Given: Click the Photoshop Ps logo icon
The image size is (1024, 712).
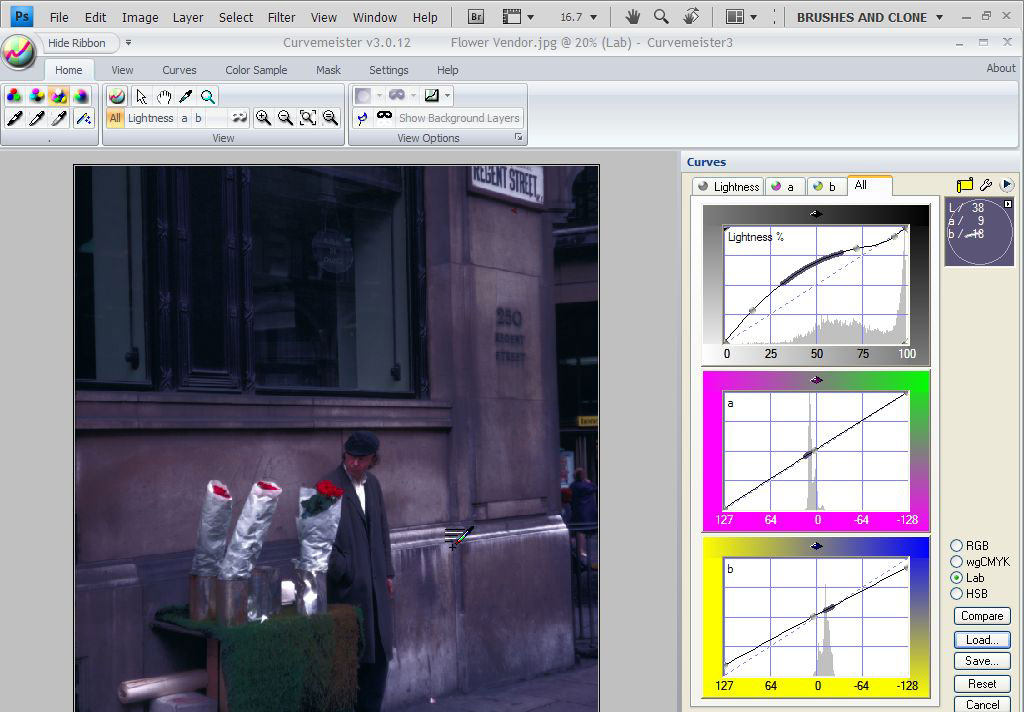Looking at the screenshot, I should pyautogui.click(x=22, y=16).
